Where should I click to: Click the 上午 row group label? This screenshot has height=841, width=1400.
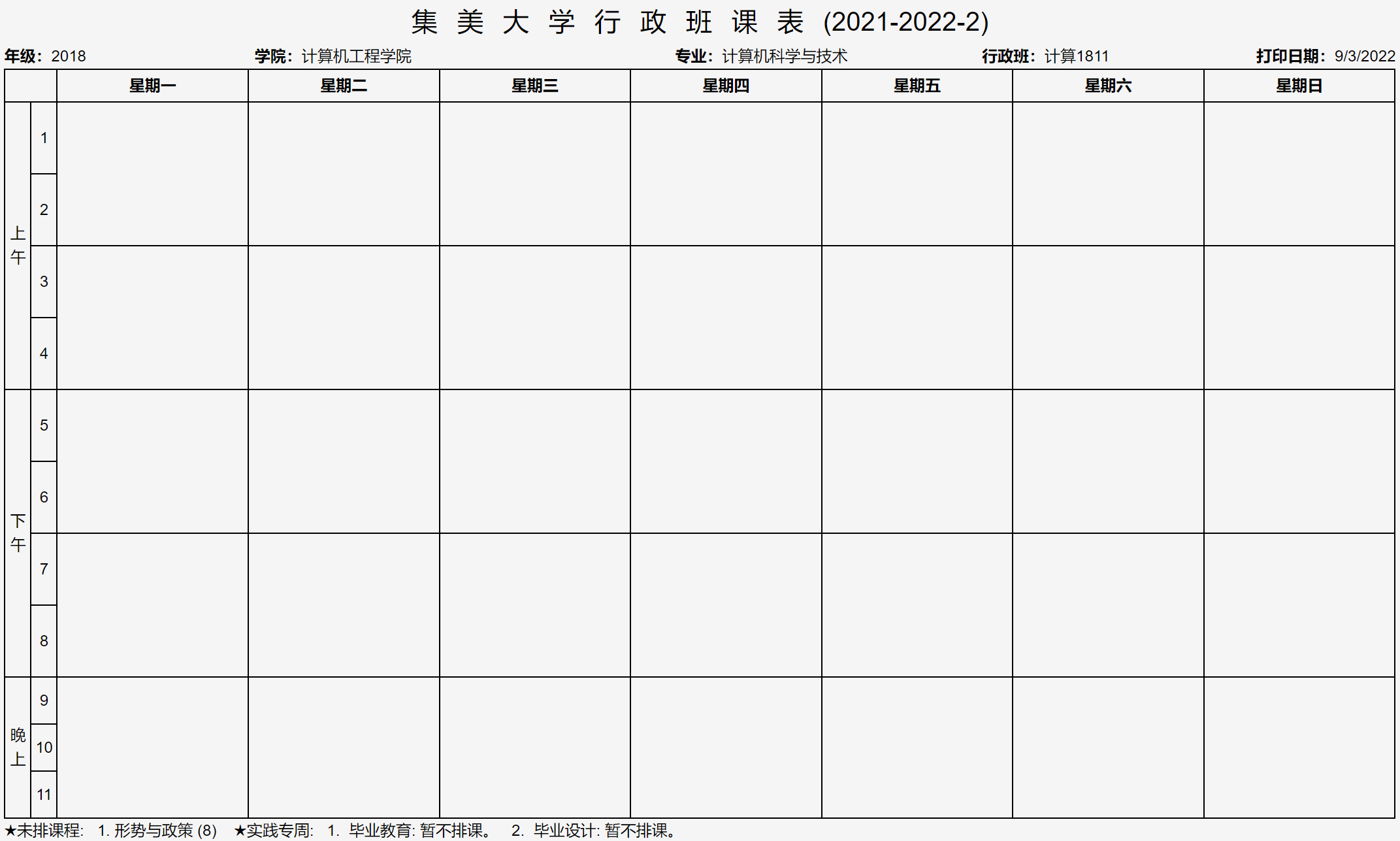(x=18, y=246)
